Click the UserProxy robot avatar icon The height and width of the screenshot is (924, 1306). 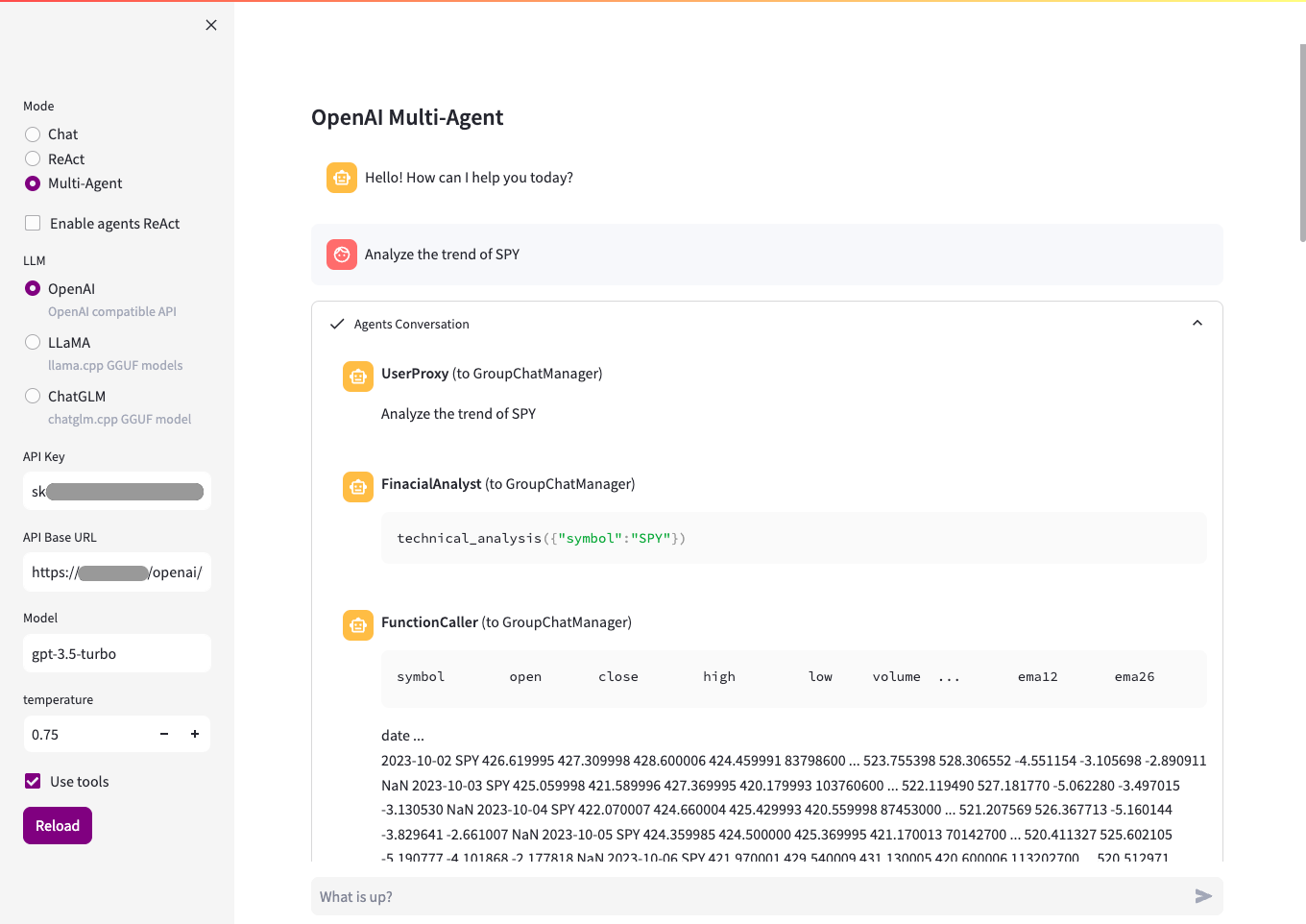[358, 377]
